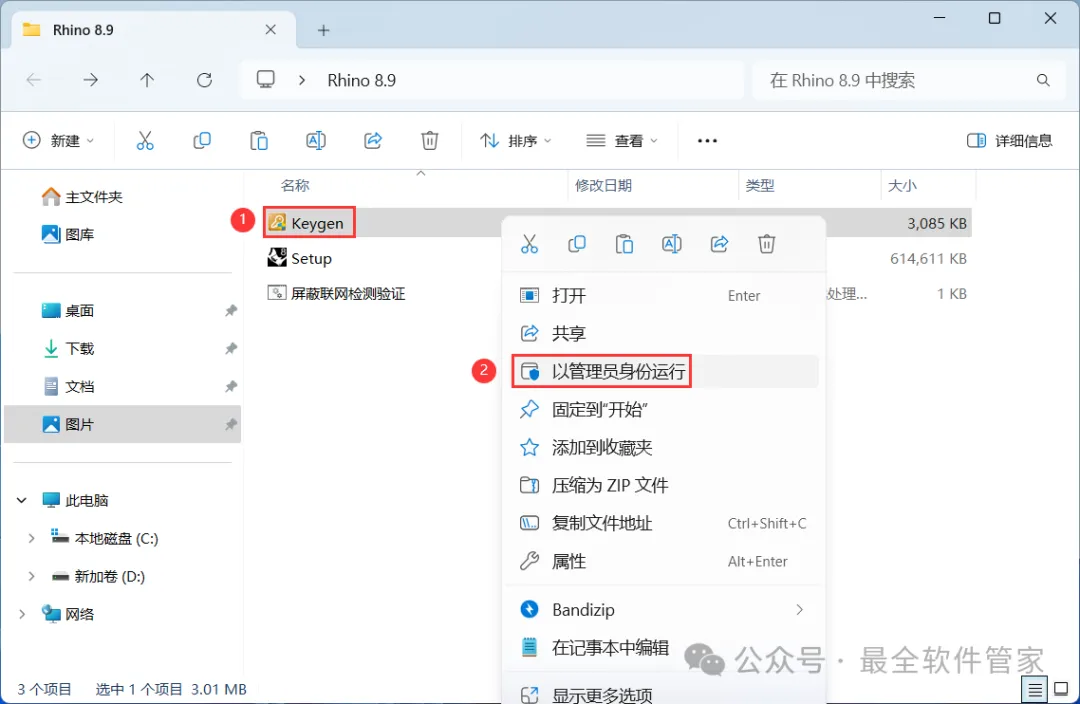Collapse the 此电脑 tree node
This screenshot has width=1080, height=704.
pyautogui.click(x=22, y=500)
